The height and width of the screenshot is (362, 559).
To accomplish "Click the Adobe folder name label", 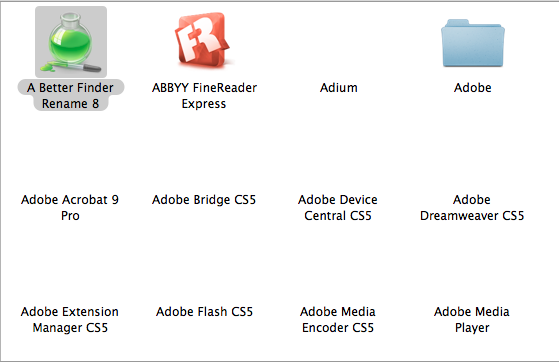I will pyautogui.click(x=473, y=87).
